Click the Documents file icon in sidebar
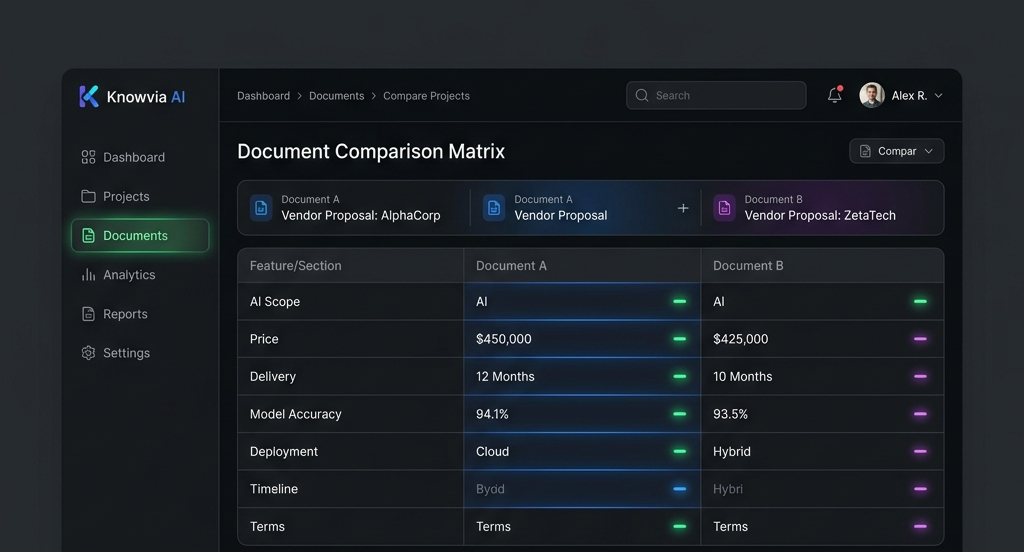 point(88,236)
